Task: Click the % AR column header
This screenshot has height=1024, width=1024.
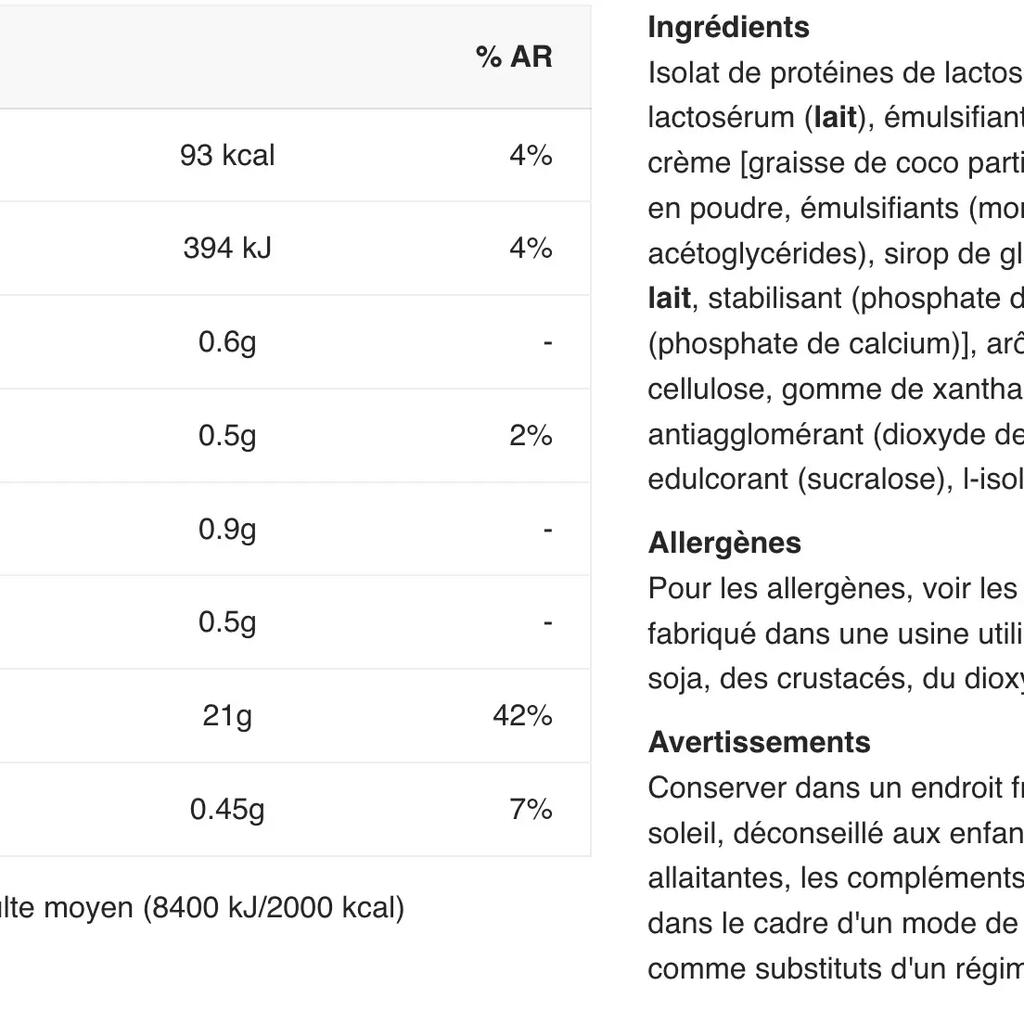Action: [514, 57]
